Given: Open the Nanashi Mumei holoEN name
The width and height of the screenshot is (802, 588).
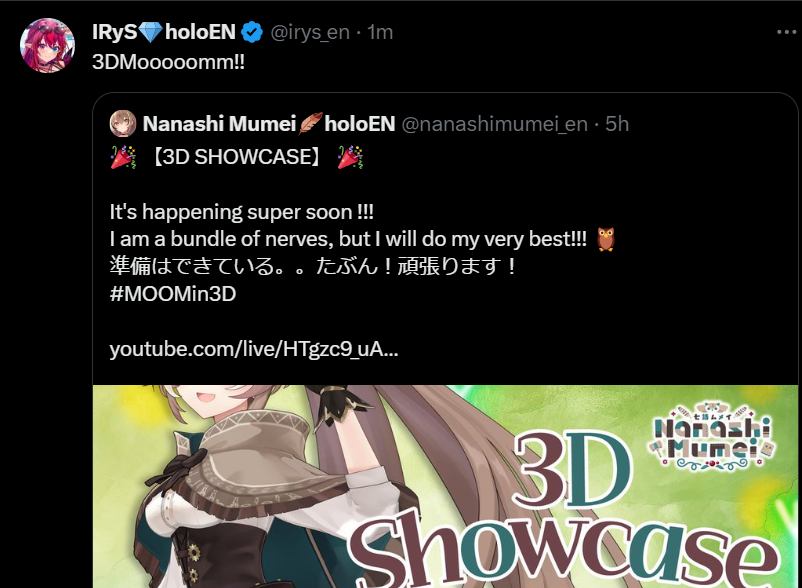Looking at the screenshot, I should tap(269, 124).
